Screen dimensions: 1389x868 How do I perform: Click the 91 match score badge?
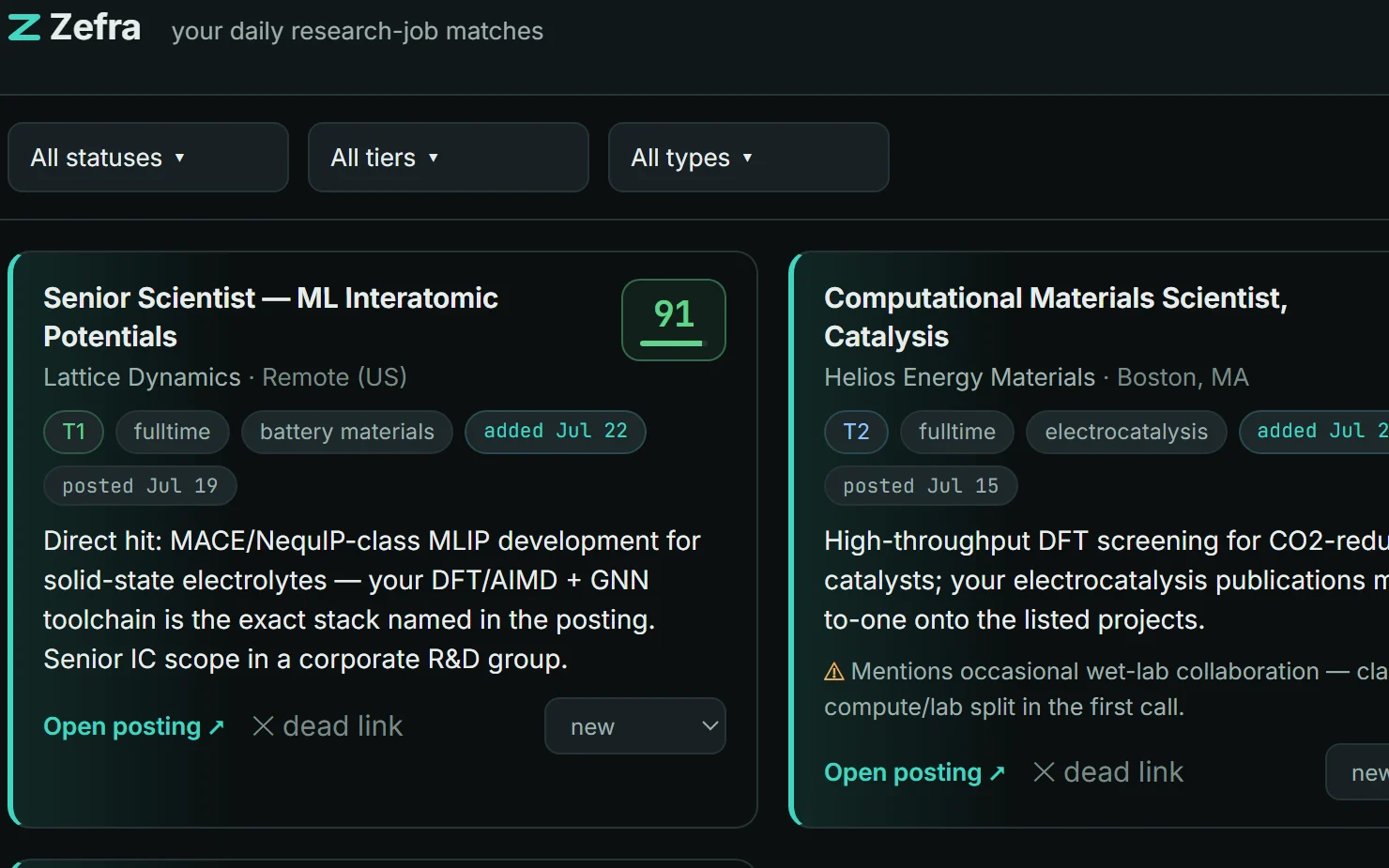point(674,320)
